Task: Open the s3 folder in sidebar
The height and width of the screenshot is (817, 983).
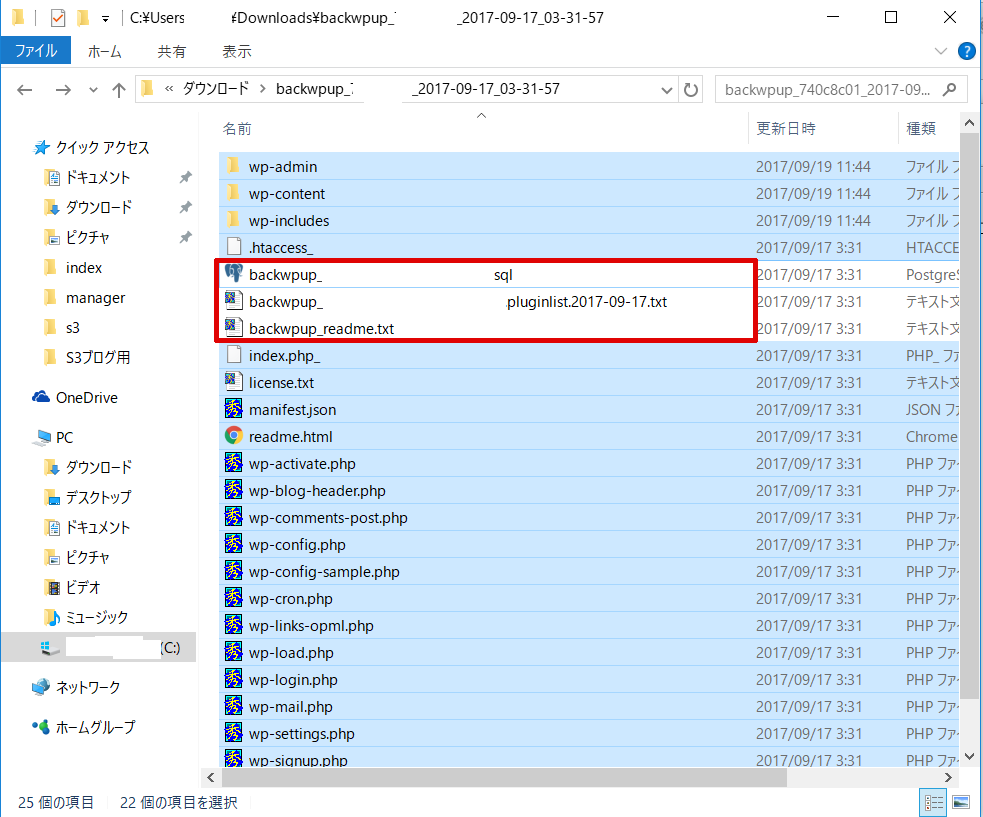Action: (73, 327)
